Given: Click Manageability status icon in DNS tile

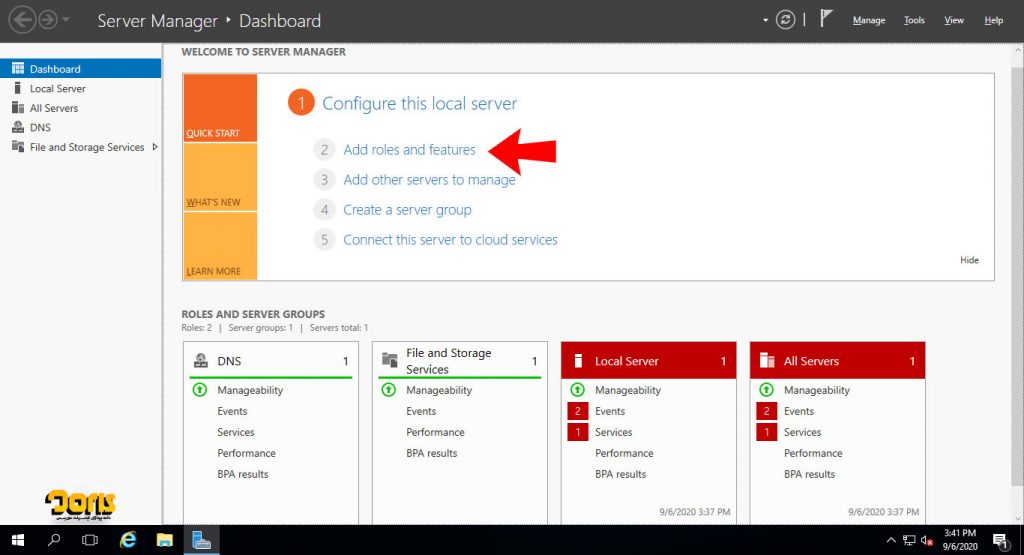Looking at the screenshot, I should coord(200,390).
